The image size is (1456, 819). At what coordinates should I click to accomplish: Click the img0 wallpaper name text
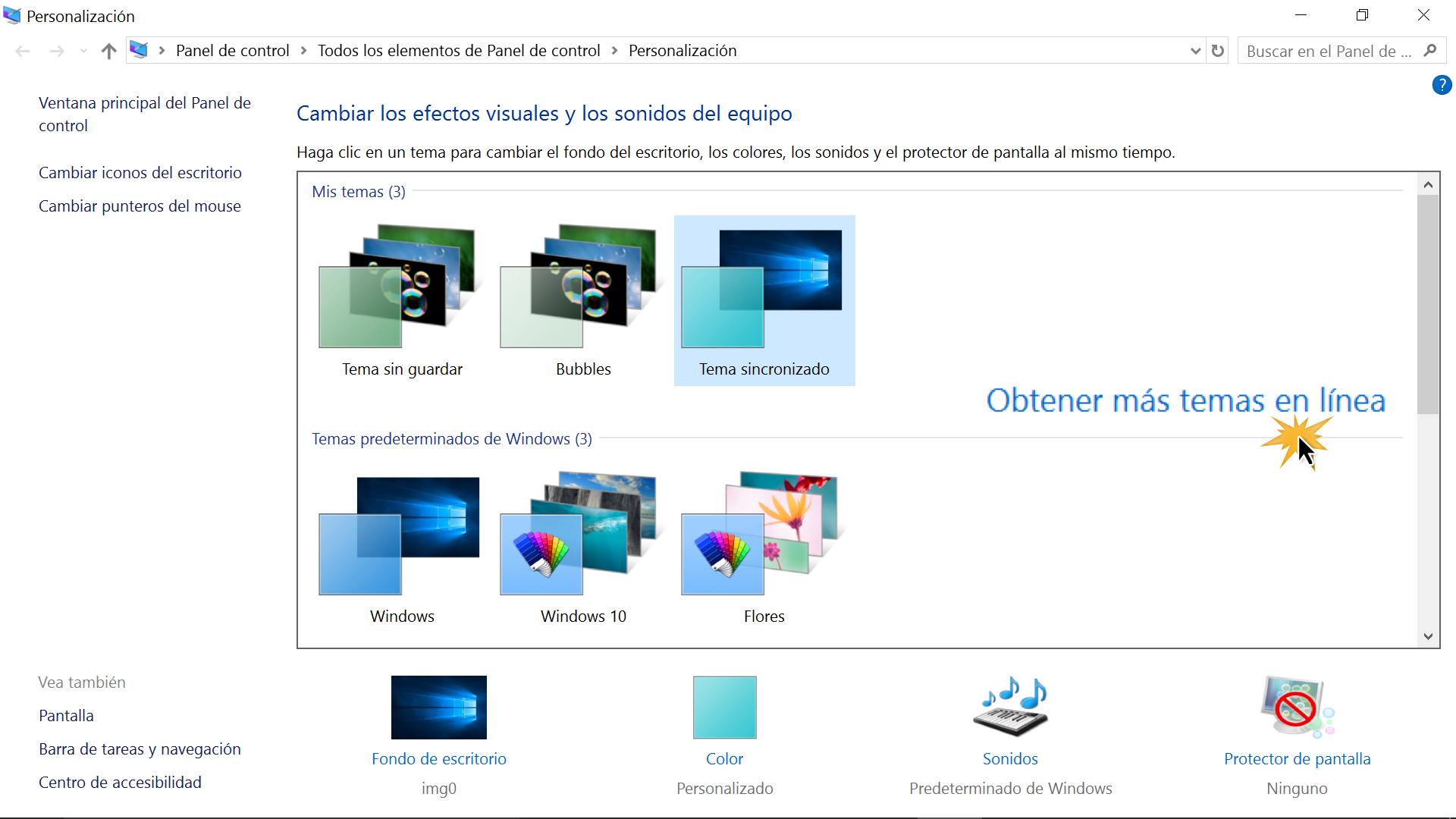439,789
